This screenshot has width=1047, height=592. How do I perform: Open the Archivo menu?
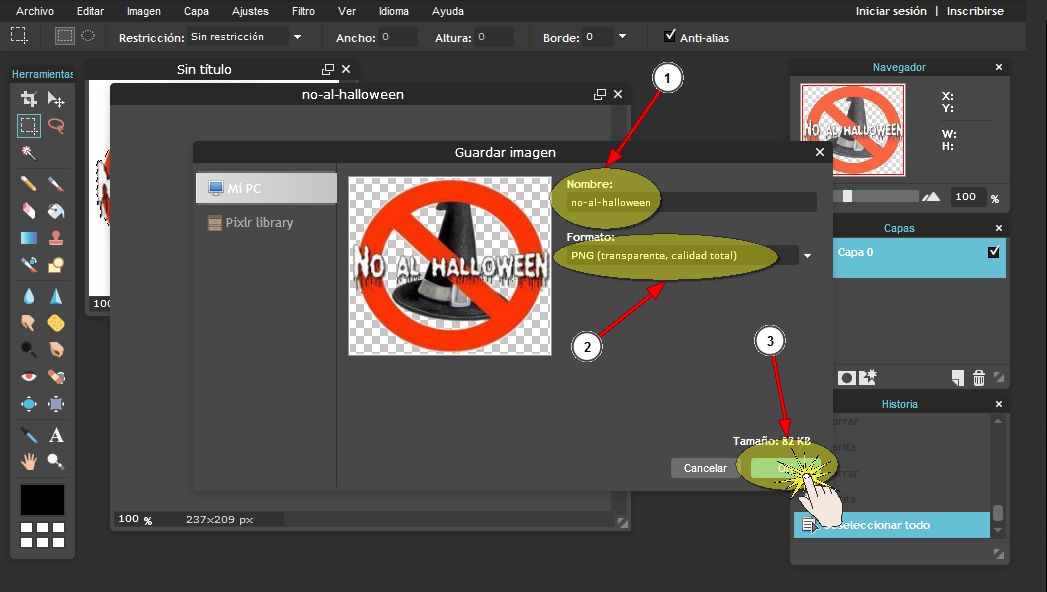tap(35, 11)
